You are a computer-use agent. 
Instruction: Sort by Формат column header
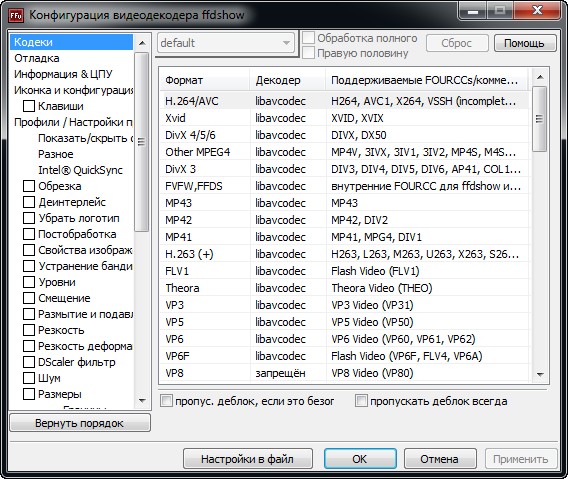click(x=205, y=80)
